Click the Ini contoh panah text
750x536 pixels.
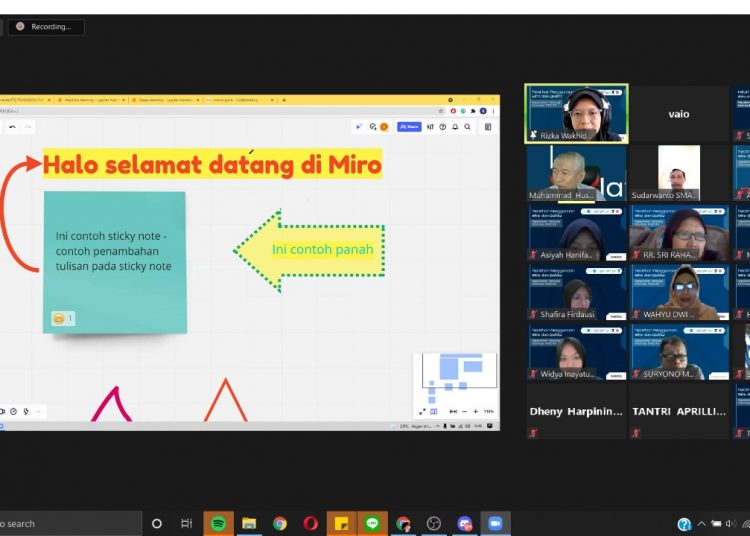coord(322,250)
